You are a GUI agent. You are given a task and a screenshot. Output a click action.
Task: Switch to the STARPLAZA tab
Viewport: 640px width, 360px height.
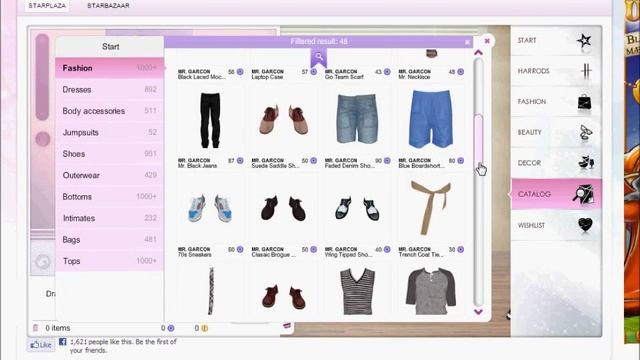tap(47, 6)
